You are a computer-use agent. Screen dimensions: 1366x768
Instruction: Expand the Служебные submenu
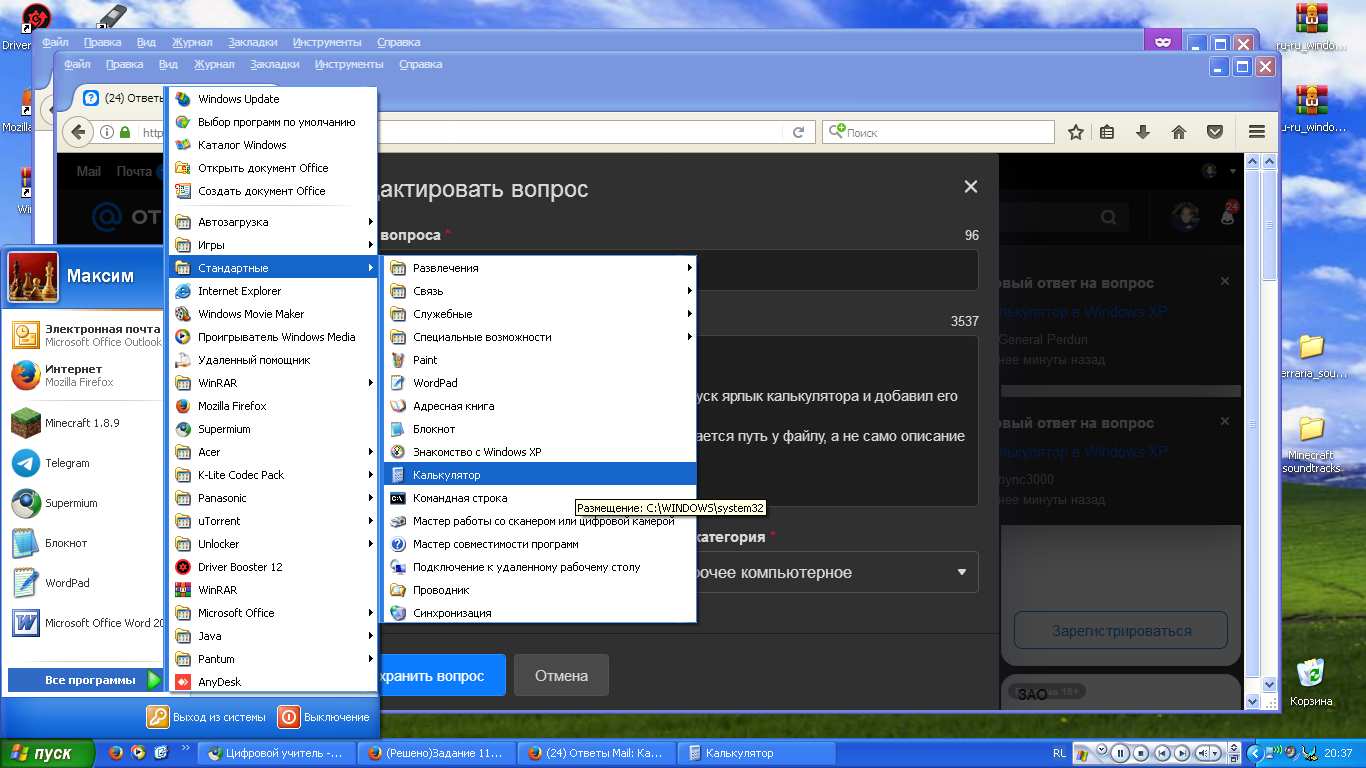pyautogui.click(x=540, y=314)
